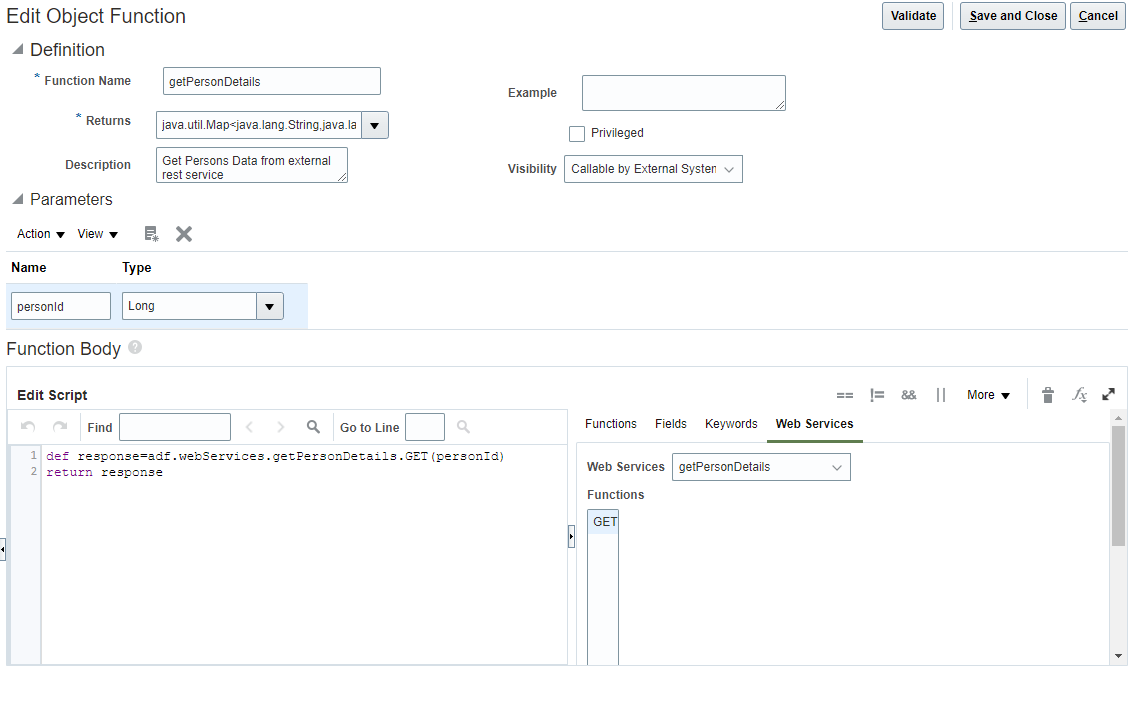Click Save and Close button
1128x720 pixels.
1013,16
